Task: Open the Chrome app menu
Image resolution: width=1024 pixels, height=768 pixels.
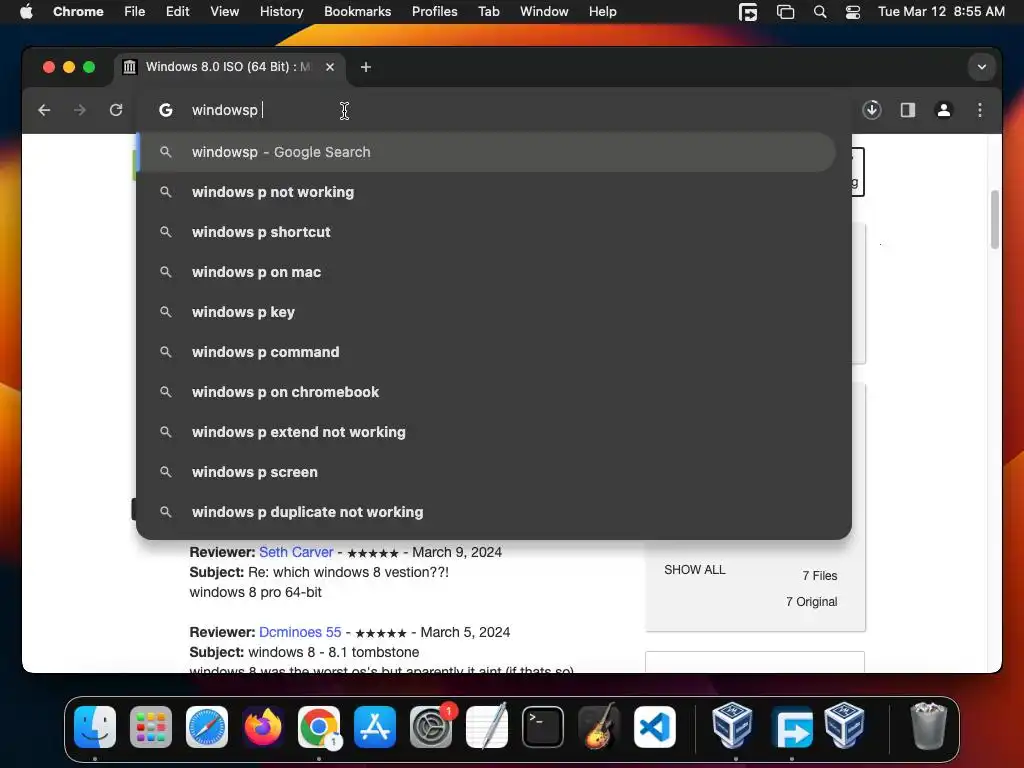Action: coord(78,12)
